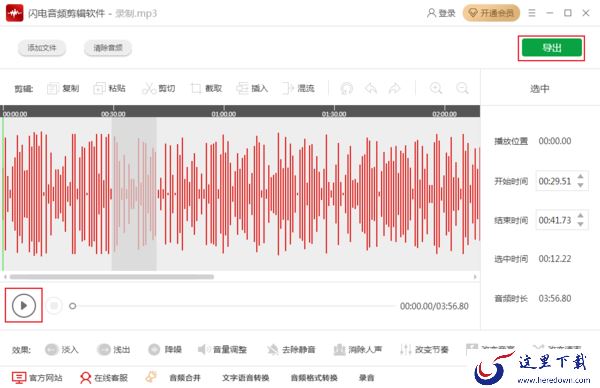Select the Cut (剪切) scissors tool
The width and height of the screenshot is (600, 388).
158,88
